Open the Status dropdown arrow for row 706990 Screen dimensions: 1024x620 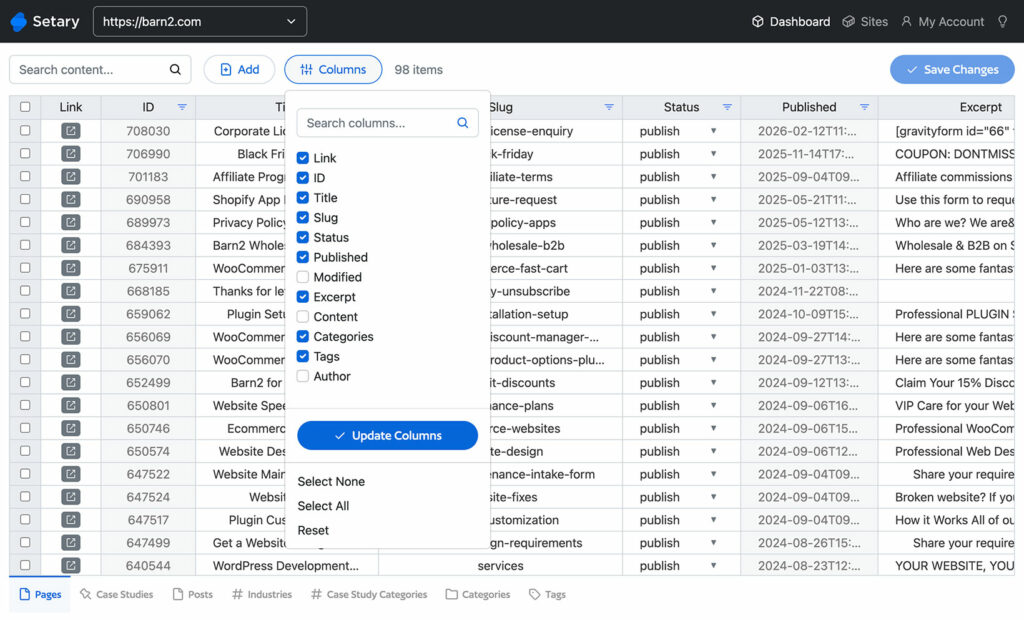(713, 154)
